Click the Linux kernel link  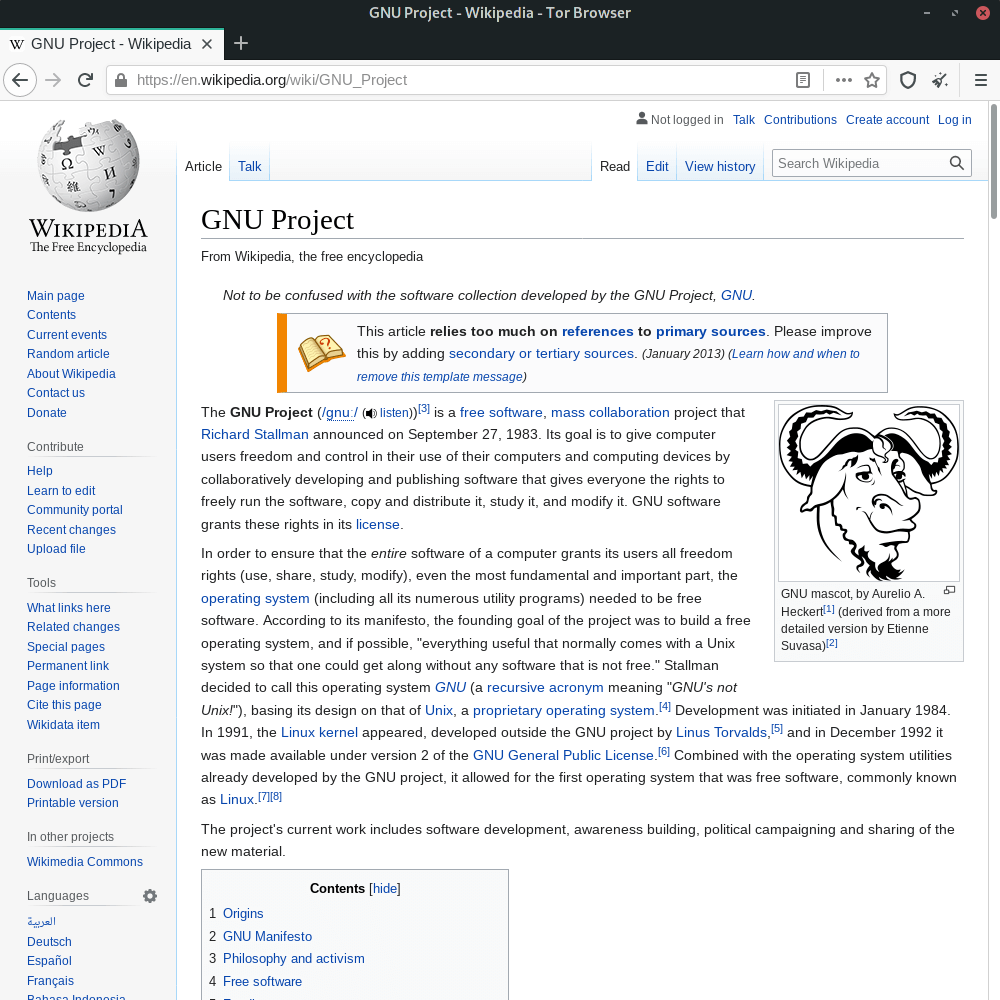(319, 733)
